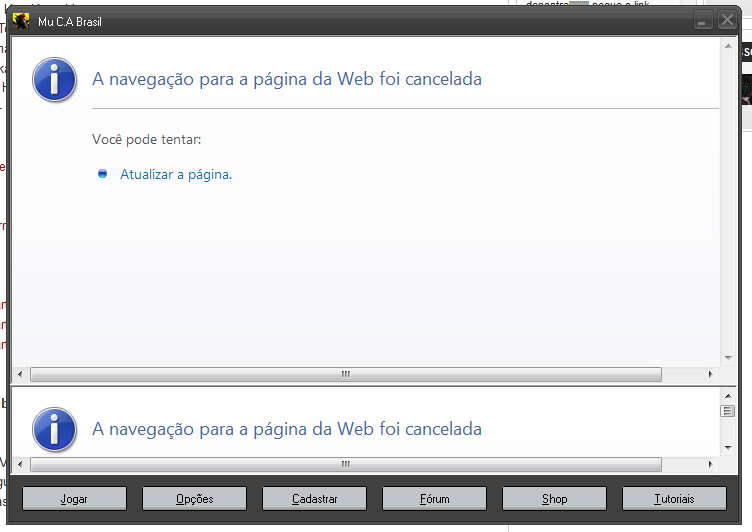Click the blue info icon in upper pane
The image size is (752, 532).
pos(54,79)
